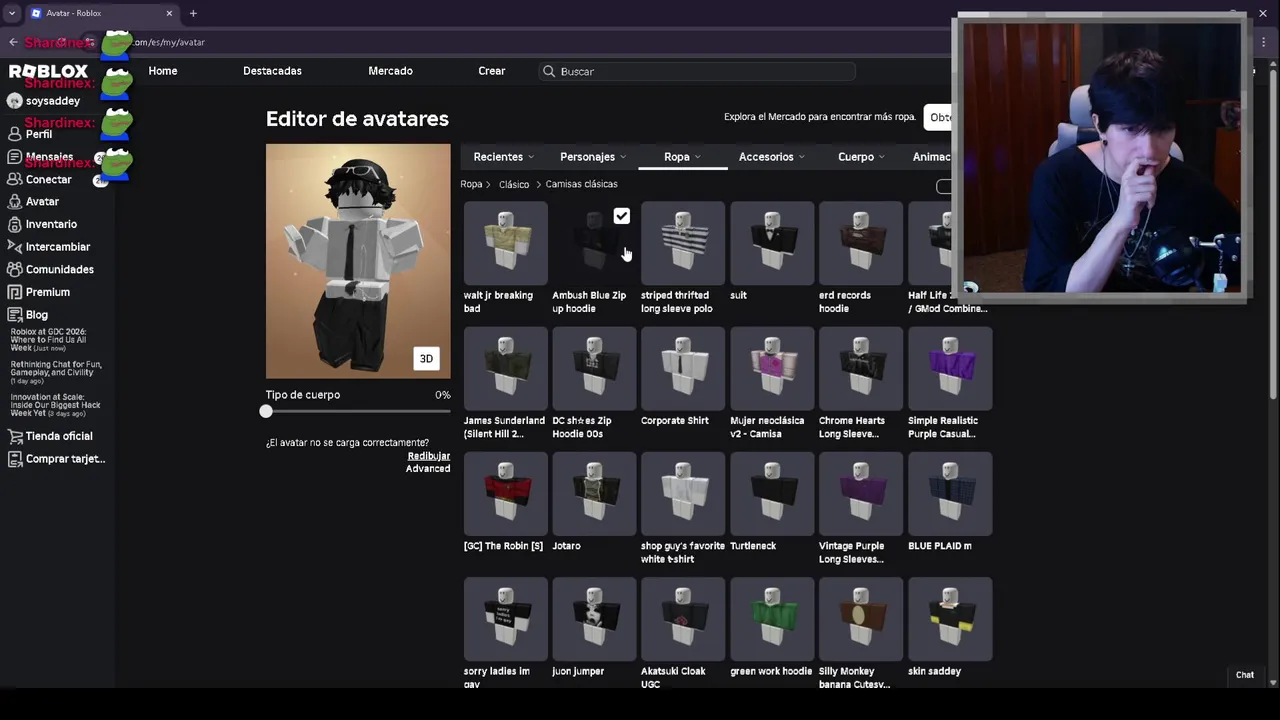Open Crear in the top navigation

(x=491, y=71)
